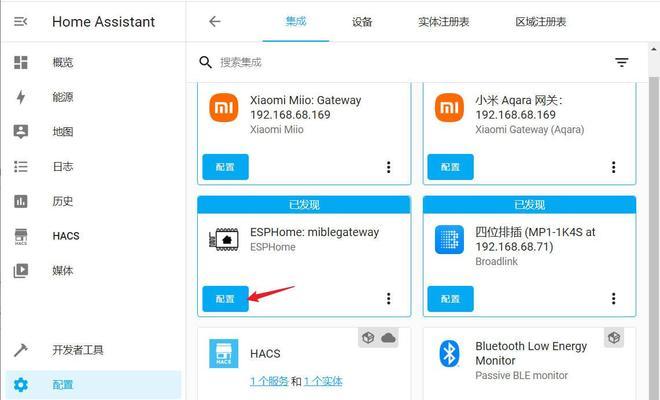Open more options for ESPHome miblegateway

(x=389, y=299)
